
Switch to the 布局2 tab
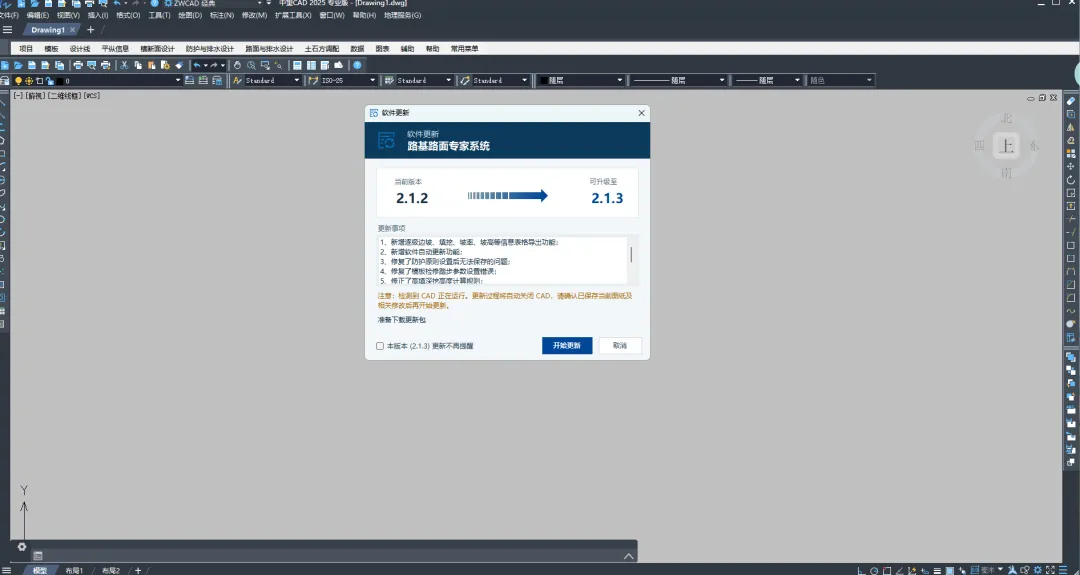tap(111, 570)
